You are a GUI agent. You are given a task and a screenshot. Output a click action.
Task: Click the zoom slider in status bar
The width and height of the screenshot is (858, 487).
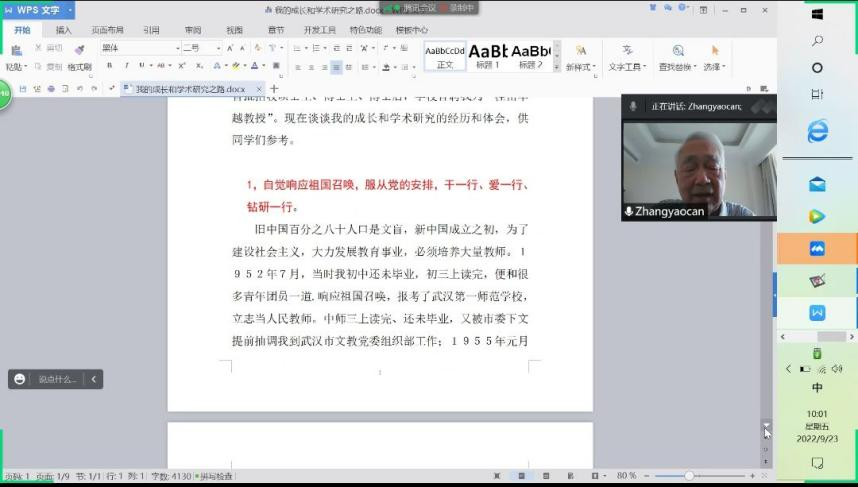point(688,476)
